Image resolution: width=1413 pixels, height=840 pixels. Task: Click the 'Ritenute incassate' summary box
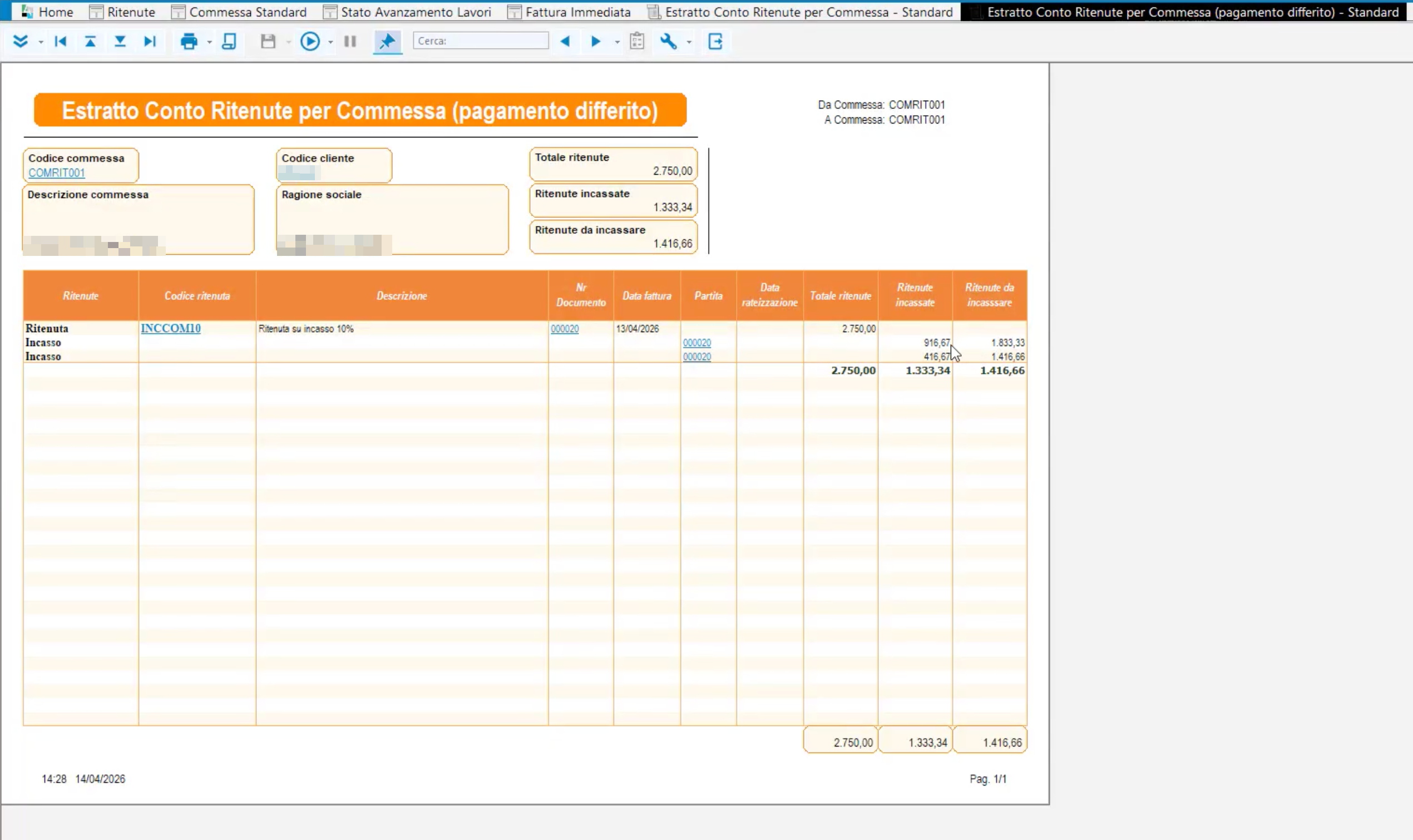(x=614, y=200)
